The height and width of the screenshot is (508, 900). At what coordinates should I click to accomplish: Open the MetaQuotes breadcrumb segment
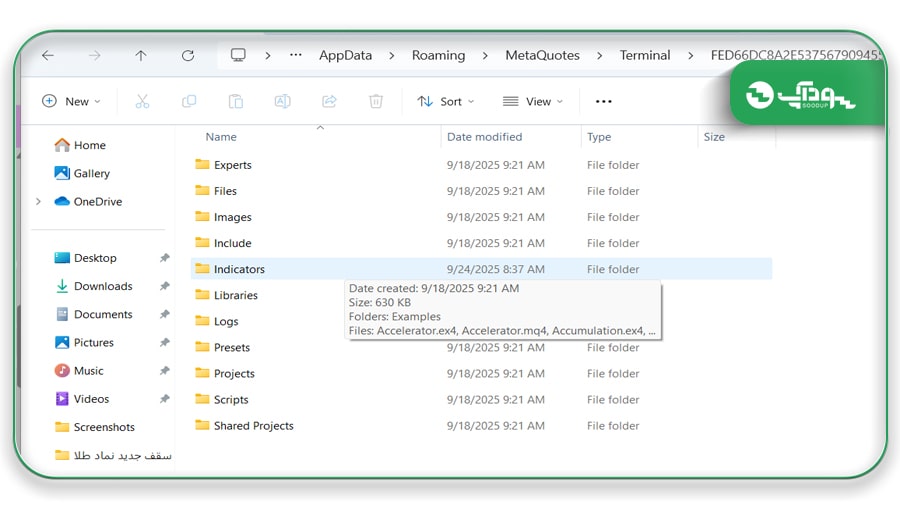coord(542,55)
